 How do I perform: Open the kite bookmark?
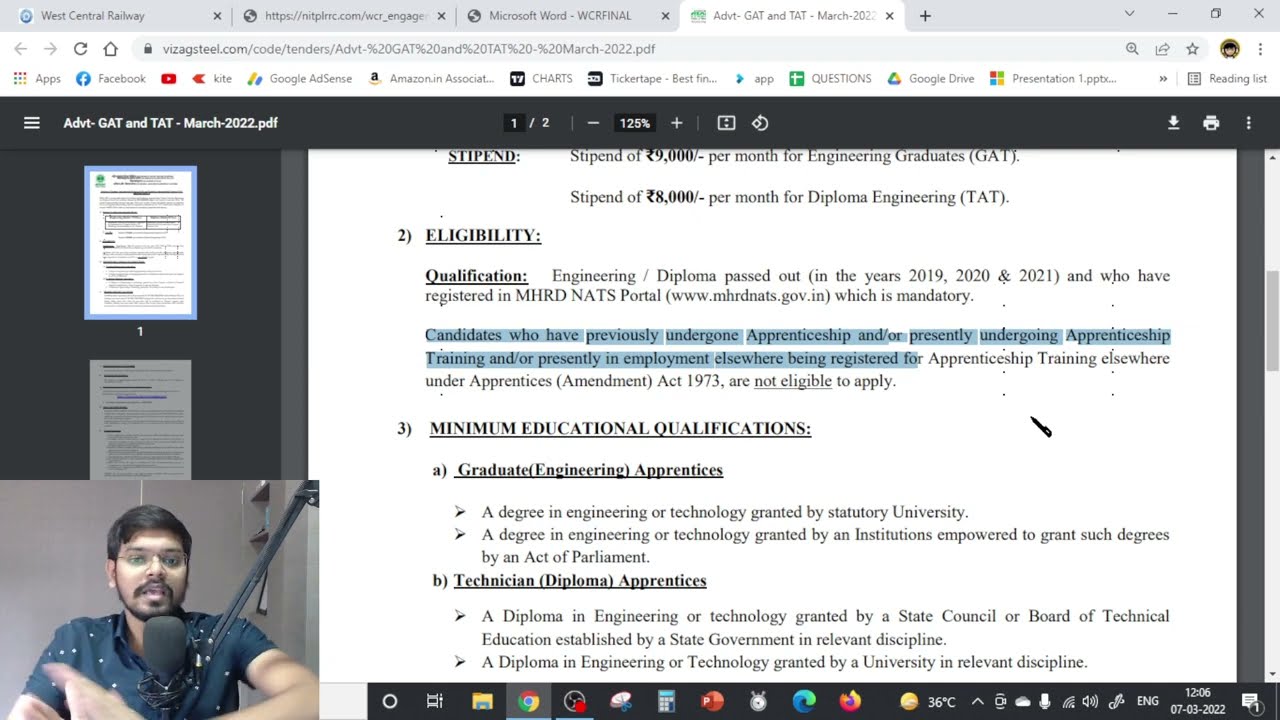pos(212,78)
